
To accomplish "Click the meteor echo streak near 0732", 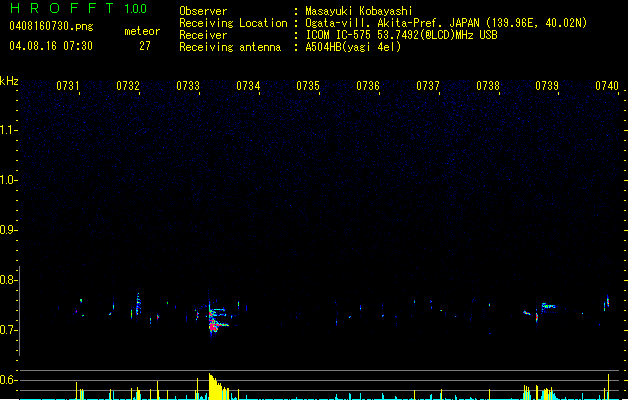I will click(x=138, y=304).
